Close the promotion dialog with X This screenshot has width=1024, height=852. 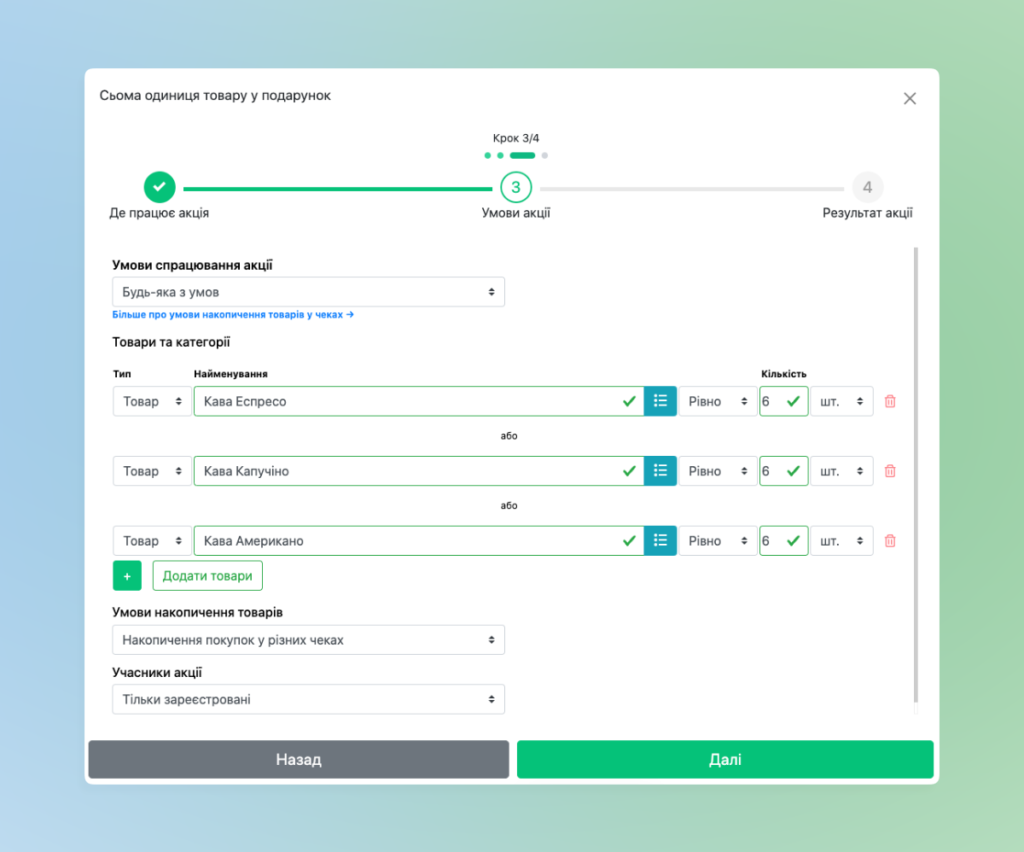point(909,98)
